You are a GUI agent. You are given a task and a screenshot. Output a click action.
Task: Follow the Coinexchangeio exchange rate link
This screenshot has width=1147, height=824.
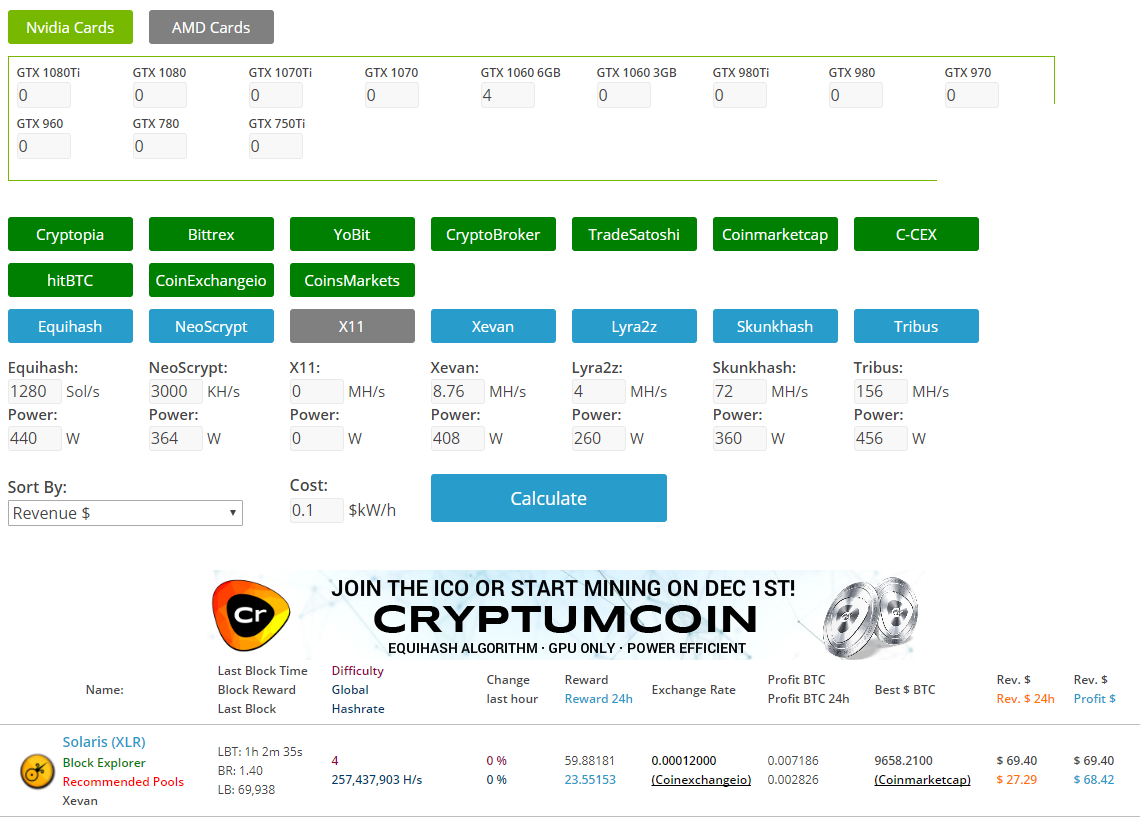pyautogui.click(x=701, y=780)
